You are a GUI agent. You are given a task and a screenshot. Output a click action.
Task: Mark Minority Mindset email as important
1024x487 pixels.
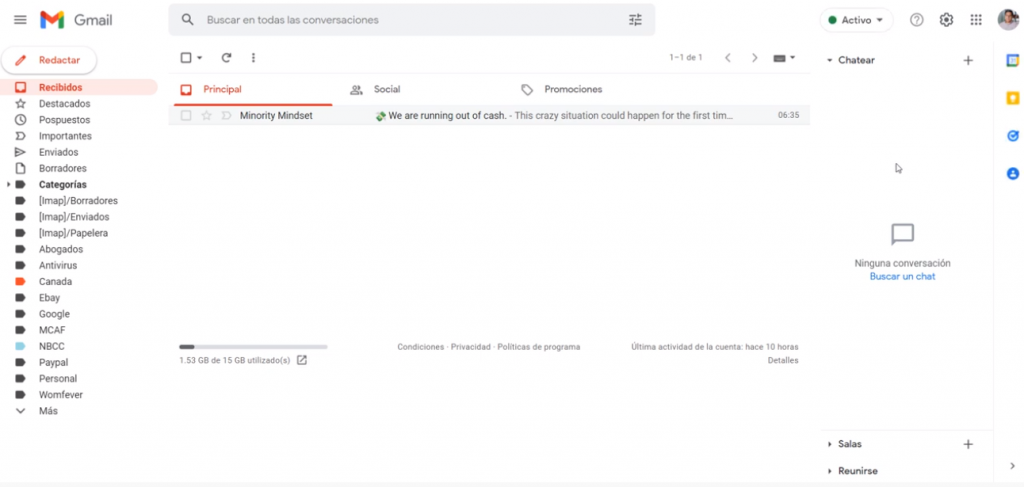[x=226, y=116]
